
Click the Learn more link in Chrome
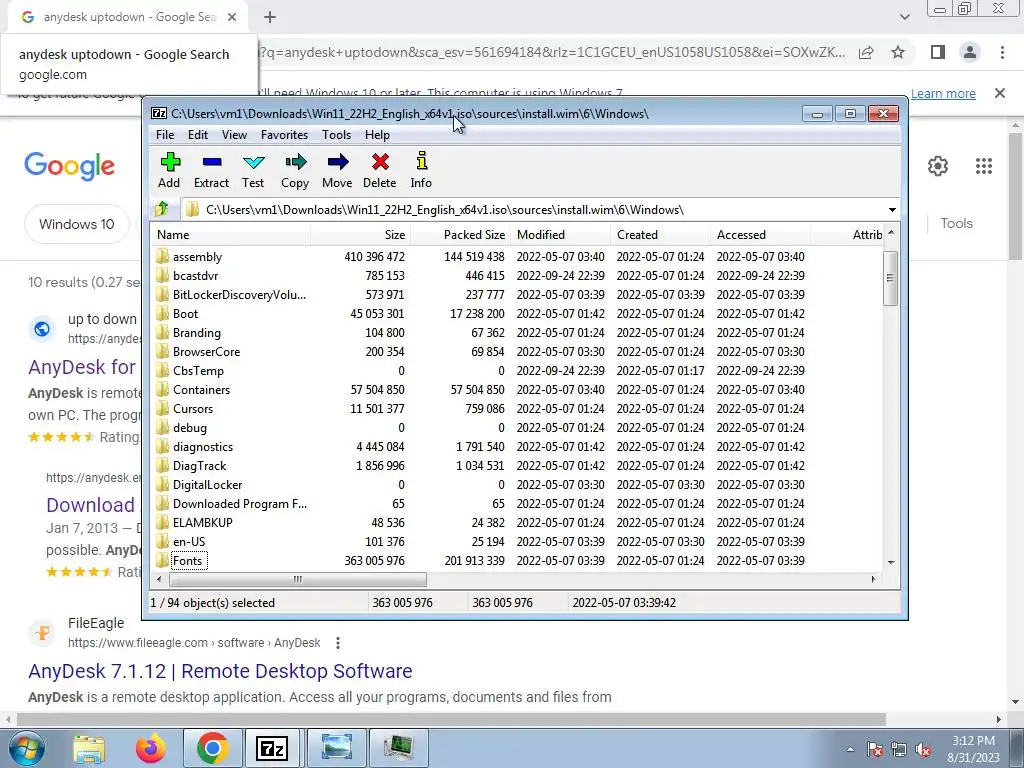coord(943,93)
